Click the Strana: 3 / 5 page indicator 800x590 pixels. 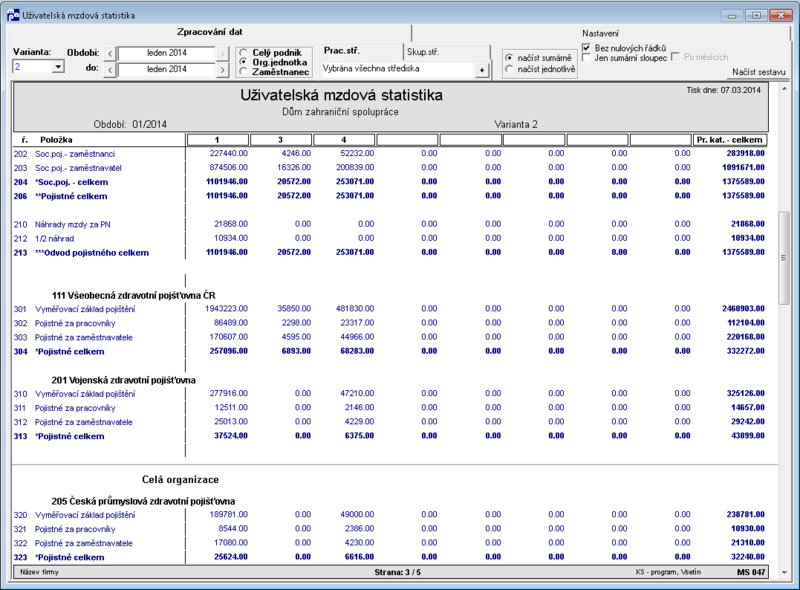[397, 572]
